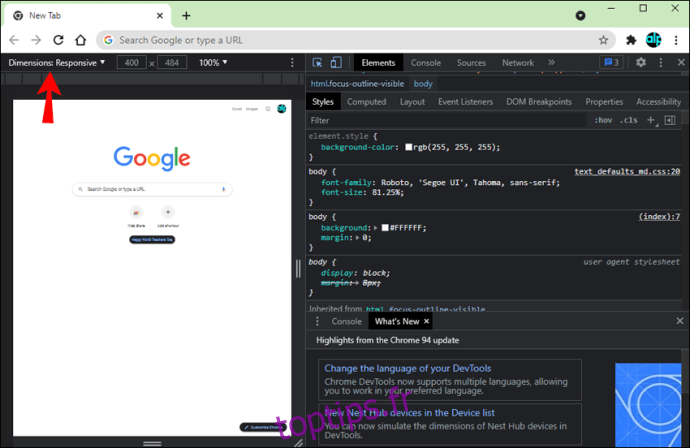Click the #FFFFFF background color swatch
690x448 pixels.
[x=385, y=228]
